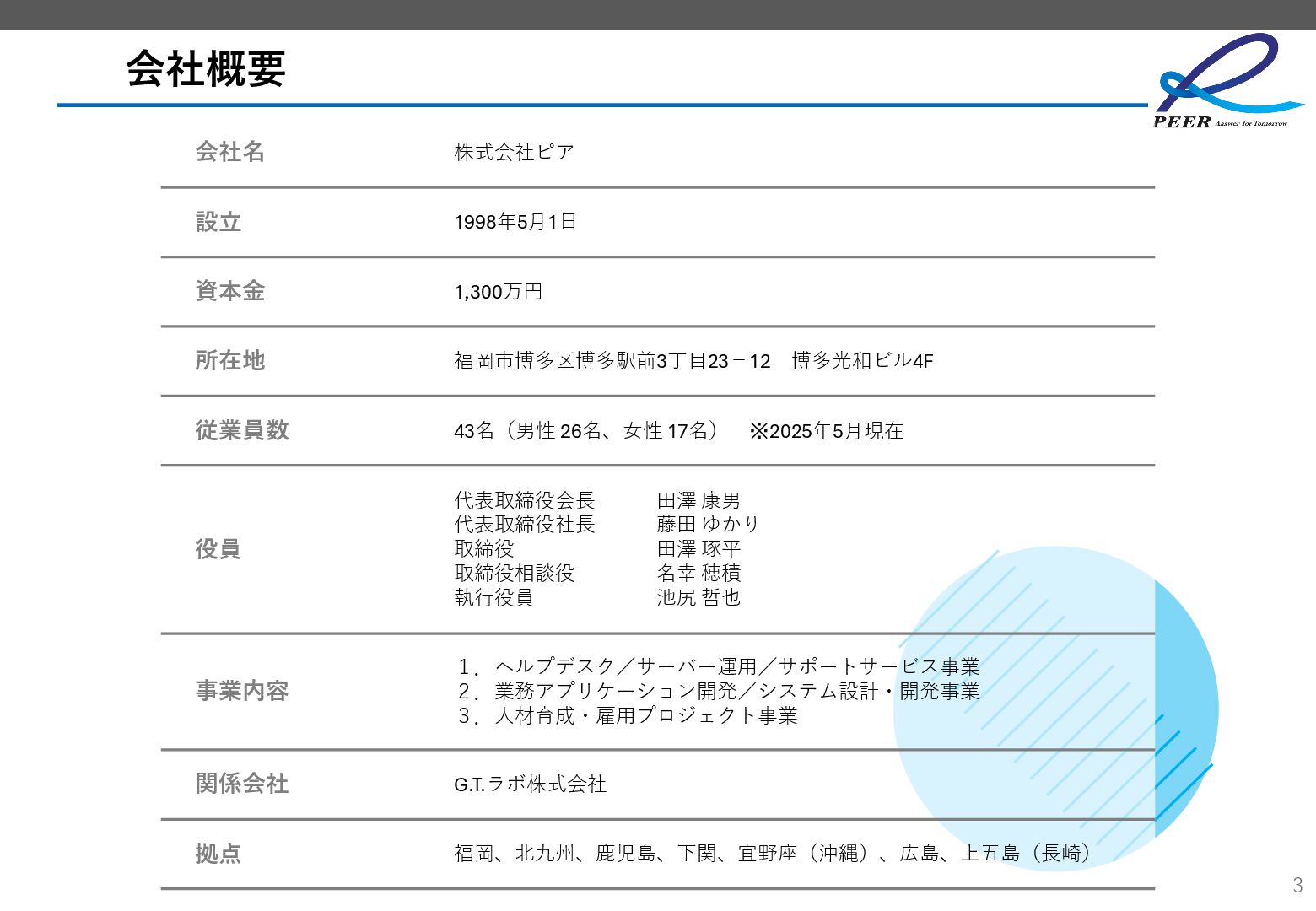Click the name 池尻 哲也

(x=698, y=598)
